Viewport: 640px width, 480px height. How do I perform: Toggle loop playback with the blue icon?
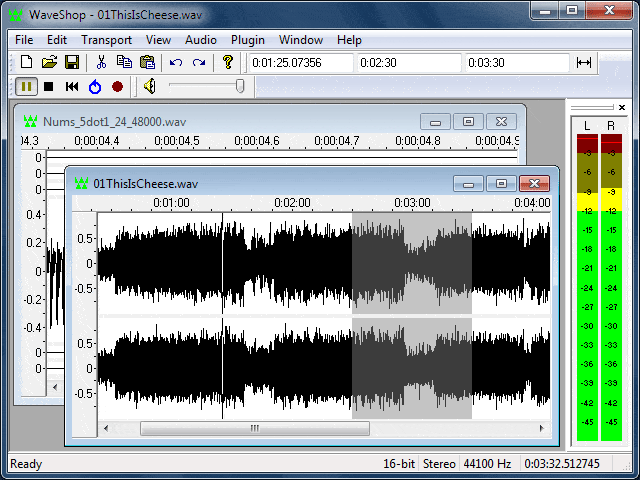tap(95, 87)
